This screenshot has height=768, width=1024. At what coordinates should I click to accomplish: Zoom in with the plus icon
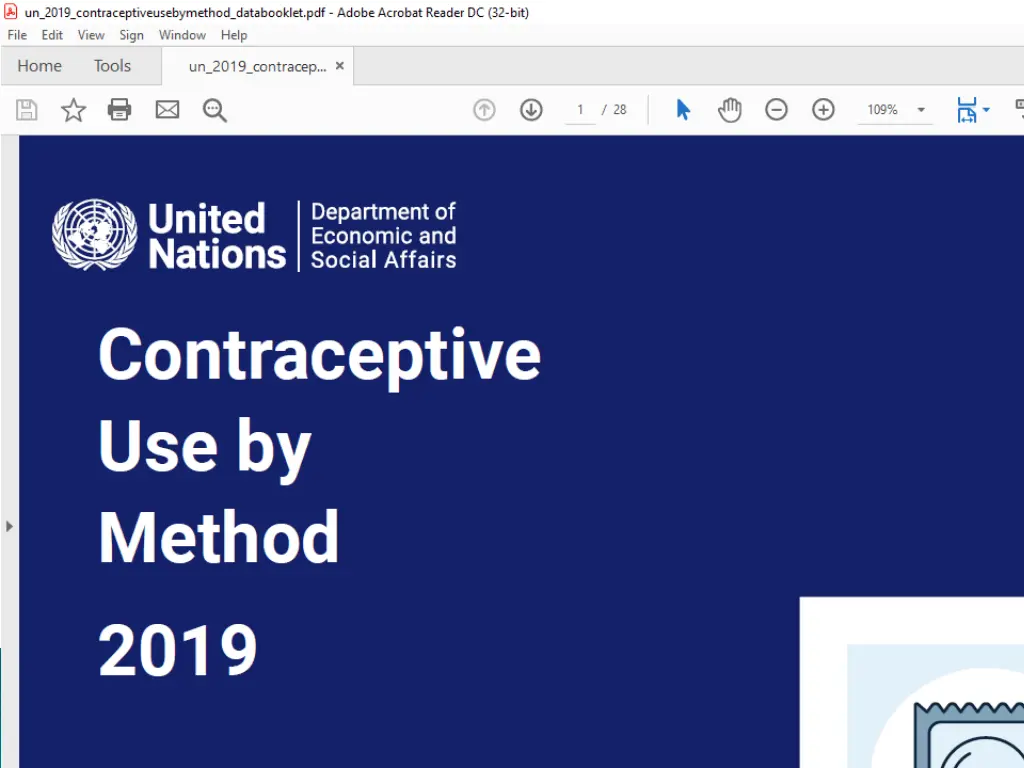point(823,110)
